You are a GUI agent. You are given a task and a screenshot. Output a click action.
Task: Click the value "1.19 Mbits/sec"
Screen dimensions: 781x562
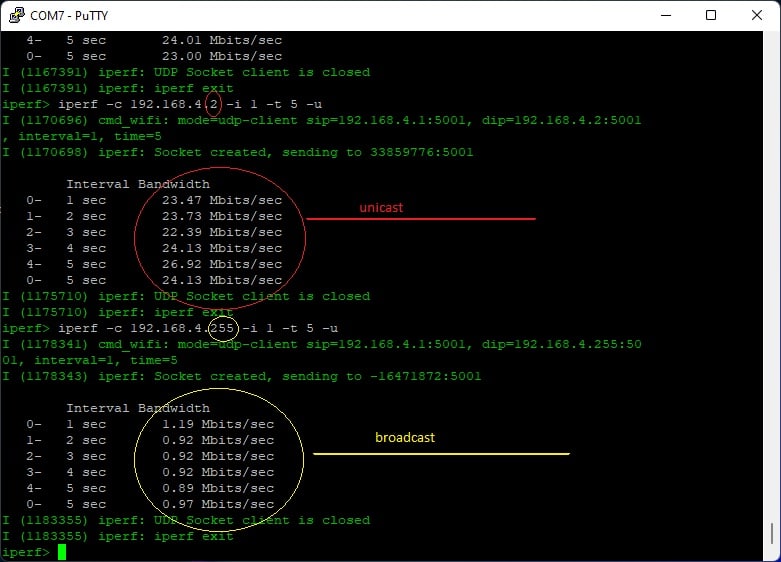[218, 424]
